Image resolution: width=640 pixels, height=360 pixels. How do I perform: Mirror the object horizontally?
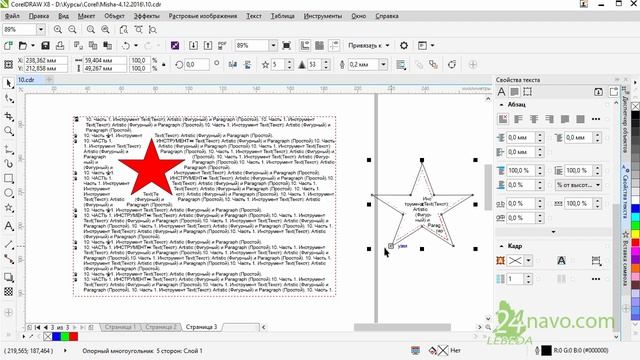pos(233,64)
